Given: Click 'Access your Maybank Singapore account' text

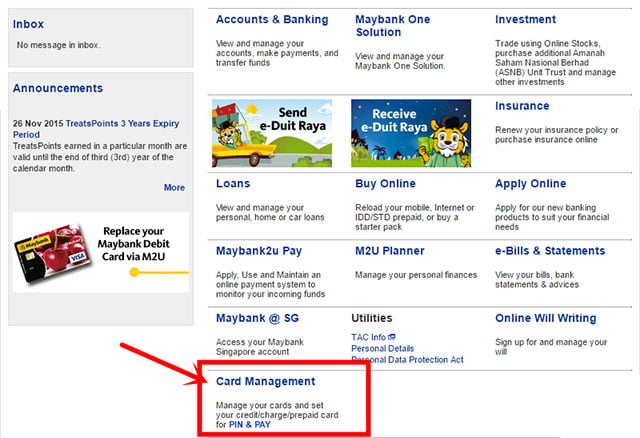Looking at the screenshot, I should (x=260, y=347).
